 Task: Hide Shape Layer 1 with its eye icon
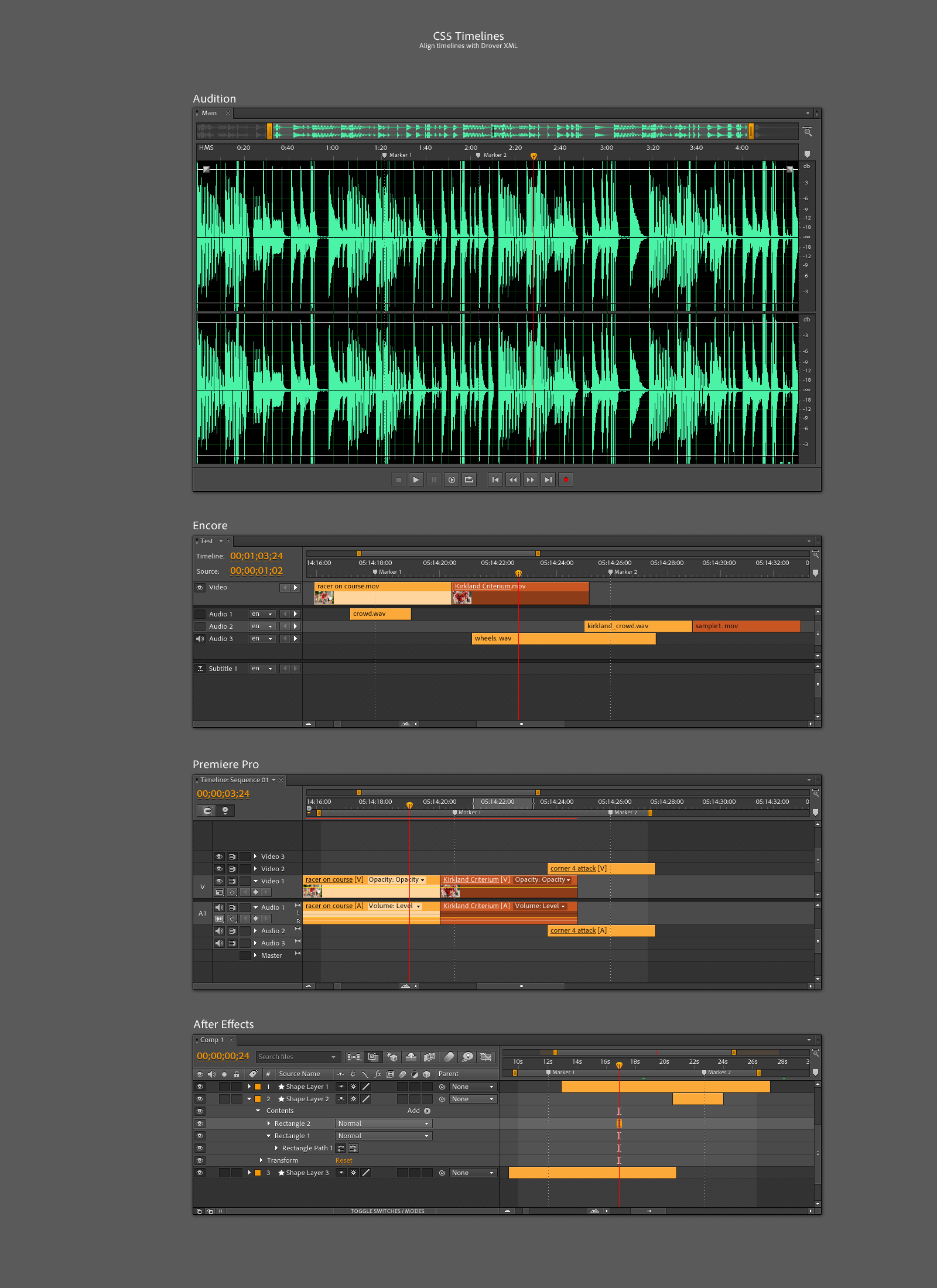(x=200, y=1087)
